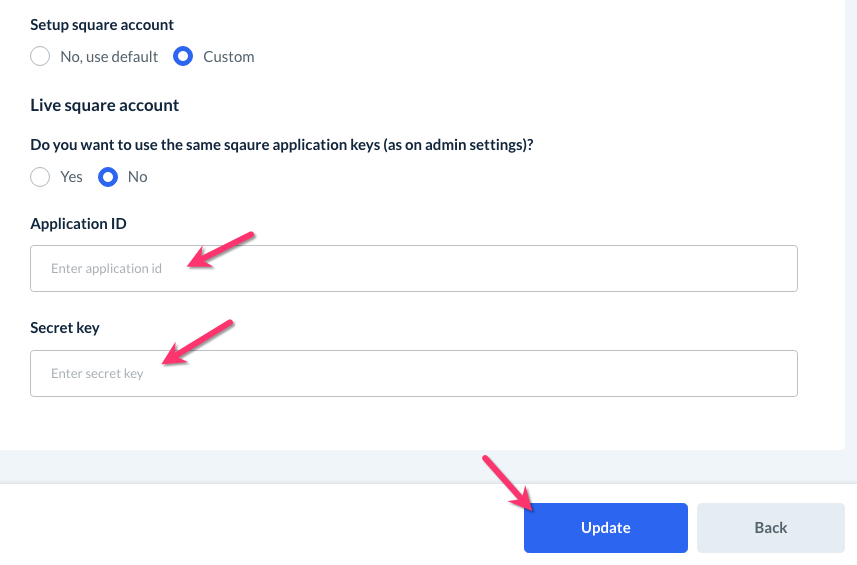Focus the "Enter application id" input field
857x565 pixels.
(413, 268)
